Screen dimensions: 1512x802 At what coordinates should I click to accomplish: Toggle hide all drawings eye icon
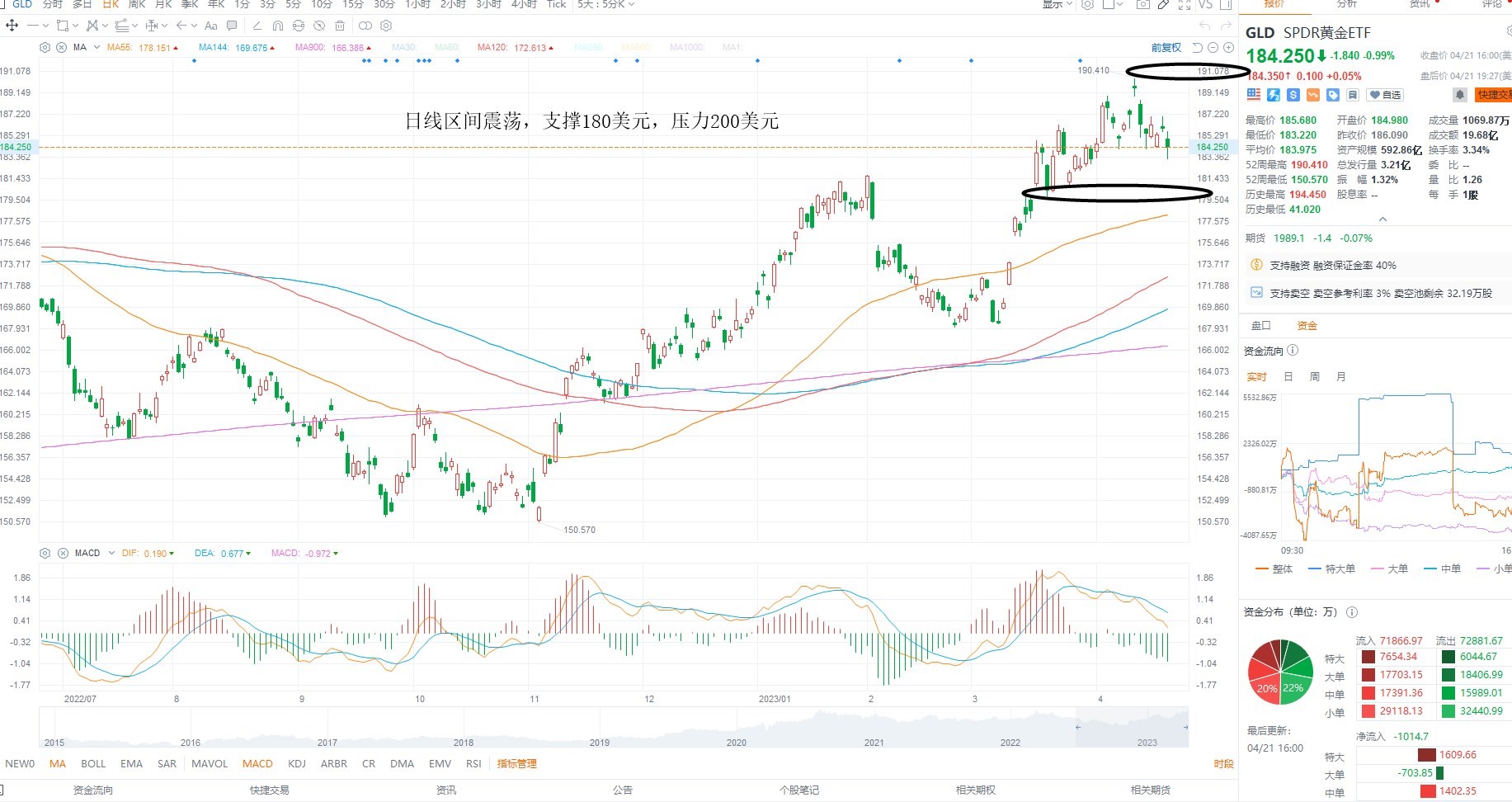tap(319, 26)
